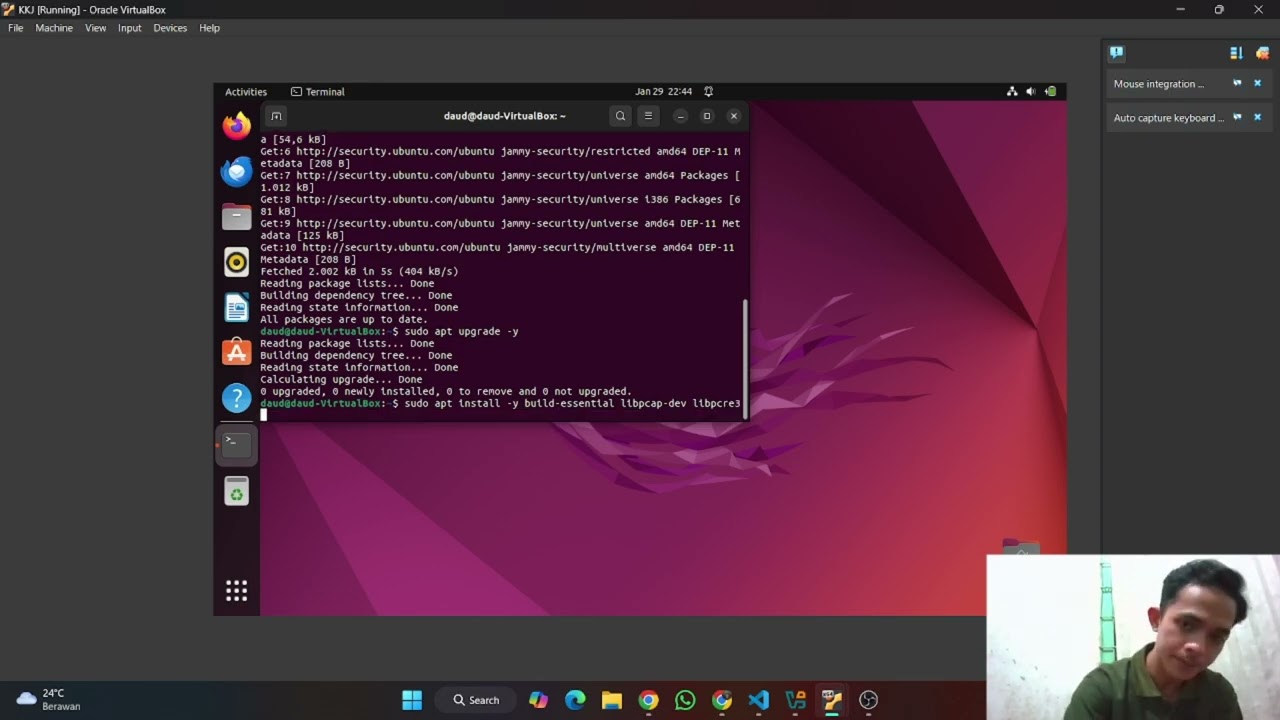Open Visual Studio Code from taskbar
1280x720 pixels.
pyautogui.click(x=758, y=700)
